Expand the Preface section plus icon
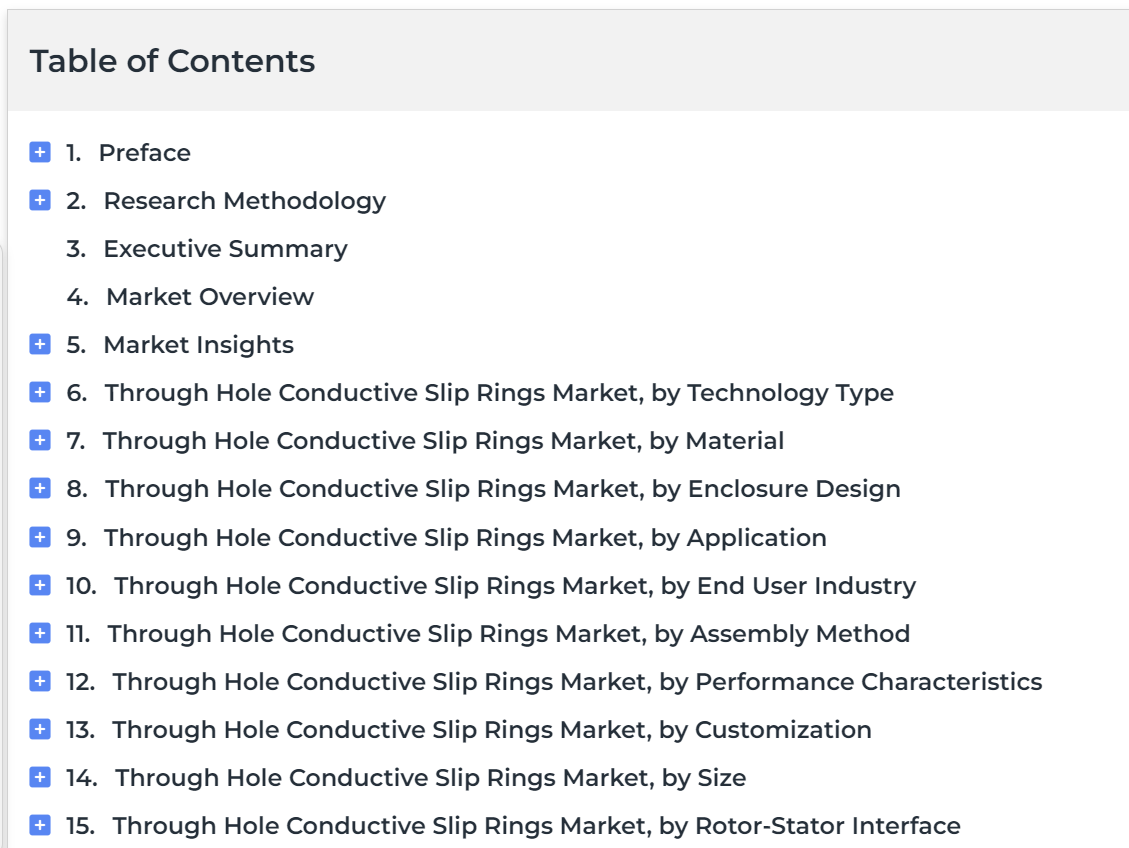 click(x=40, y=152)
